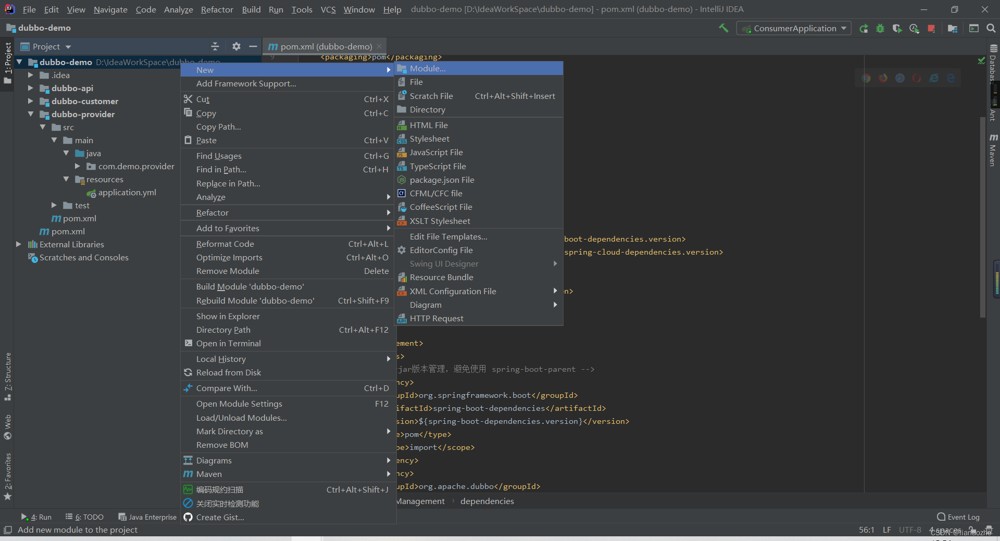Pick HTTP Request in New submenu

(x=478, y=318)
